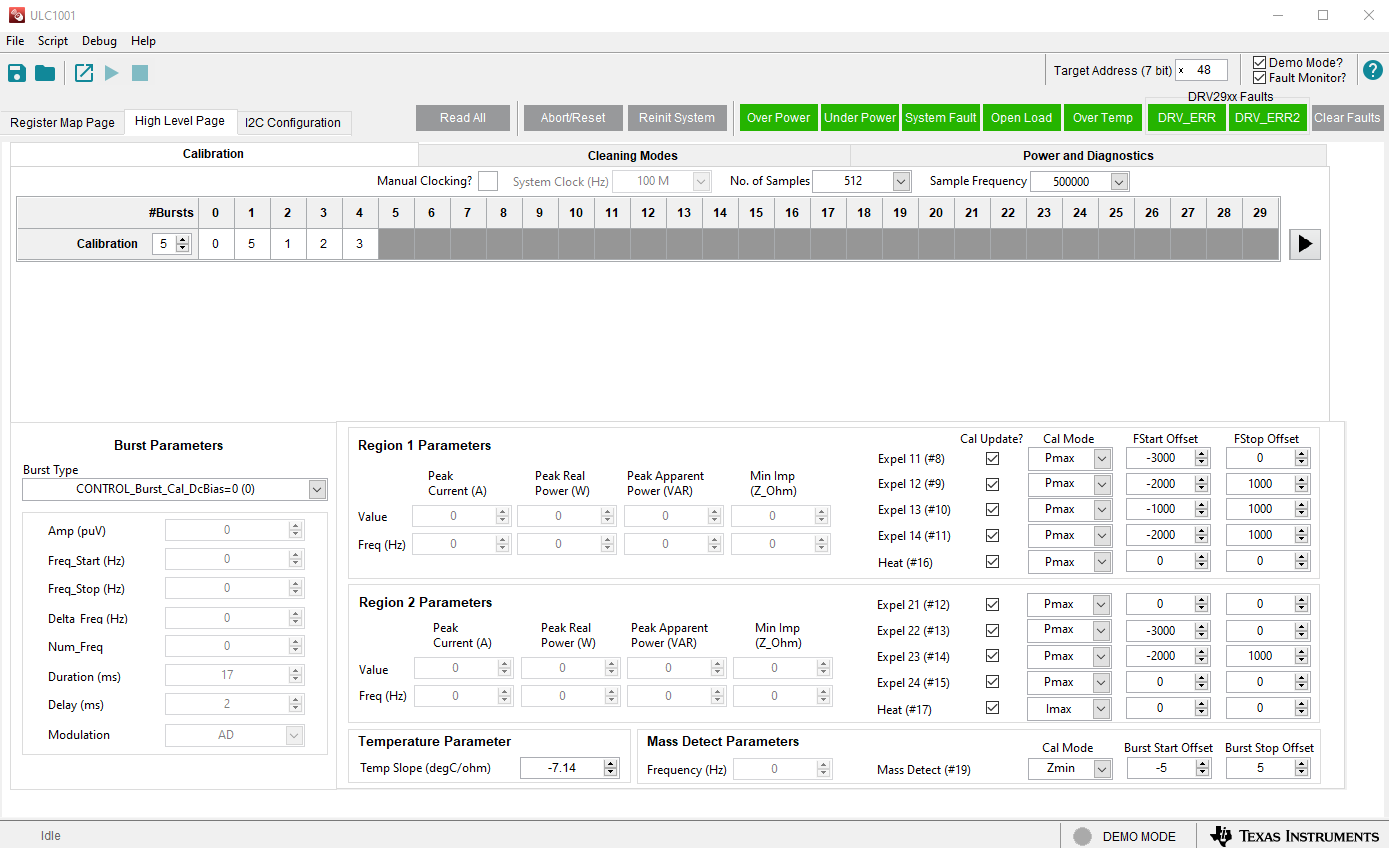Screen dimensions: 1389x848
Task: Open the Debug menu
Action: pyautogui.click(x=99, y=41)
